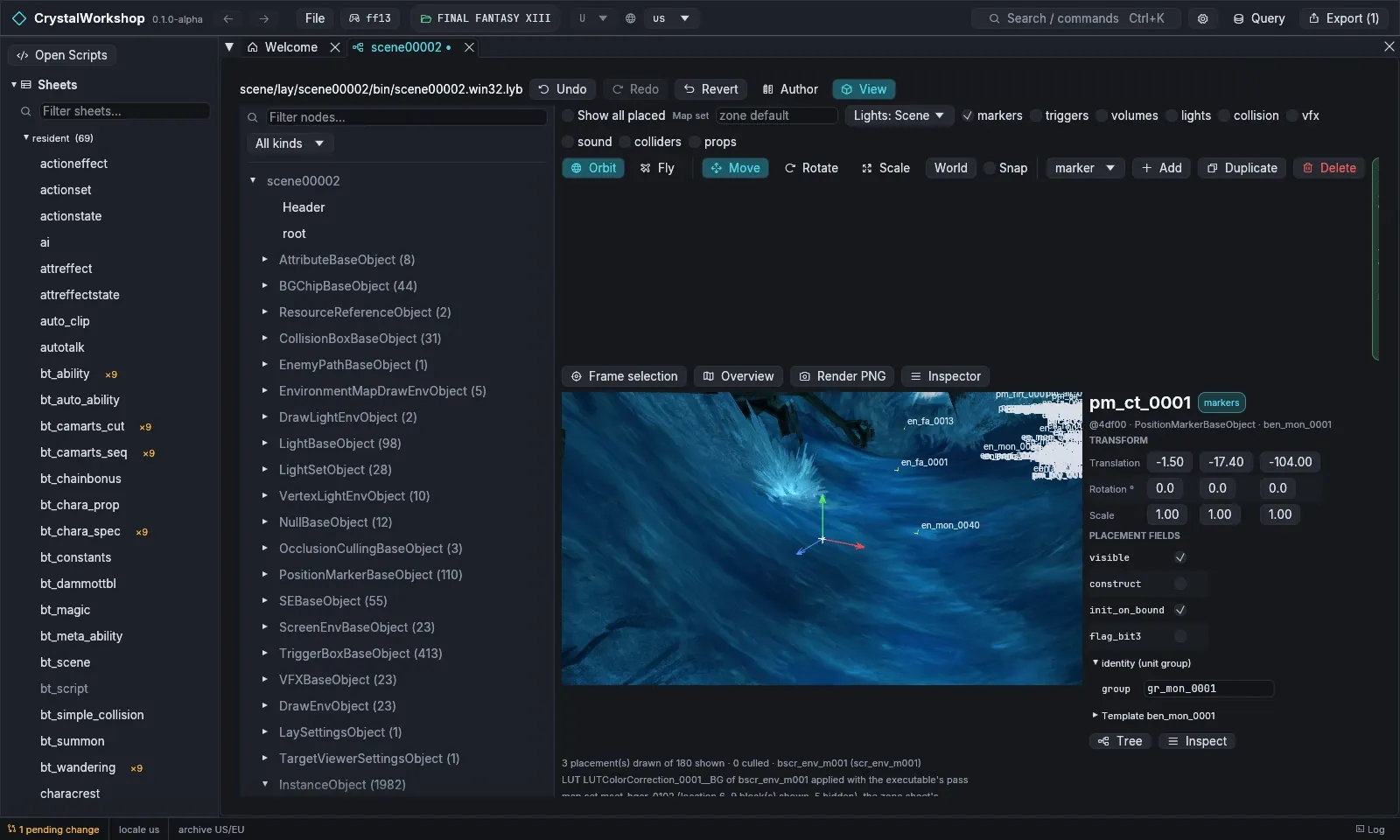Select the Orbit camera mode
1400x840 pixels.
click(593, 168)
